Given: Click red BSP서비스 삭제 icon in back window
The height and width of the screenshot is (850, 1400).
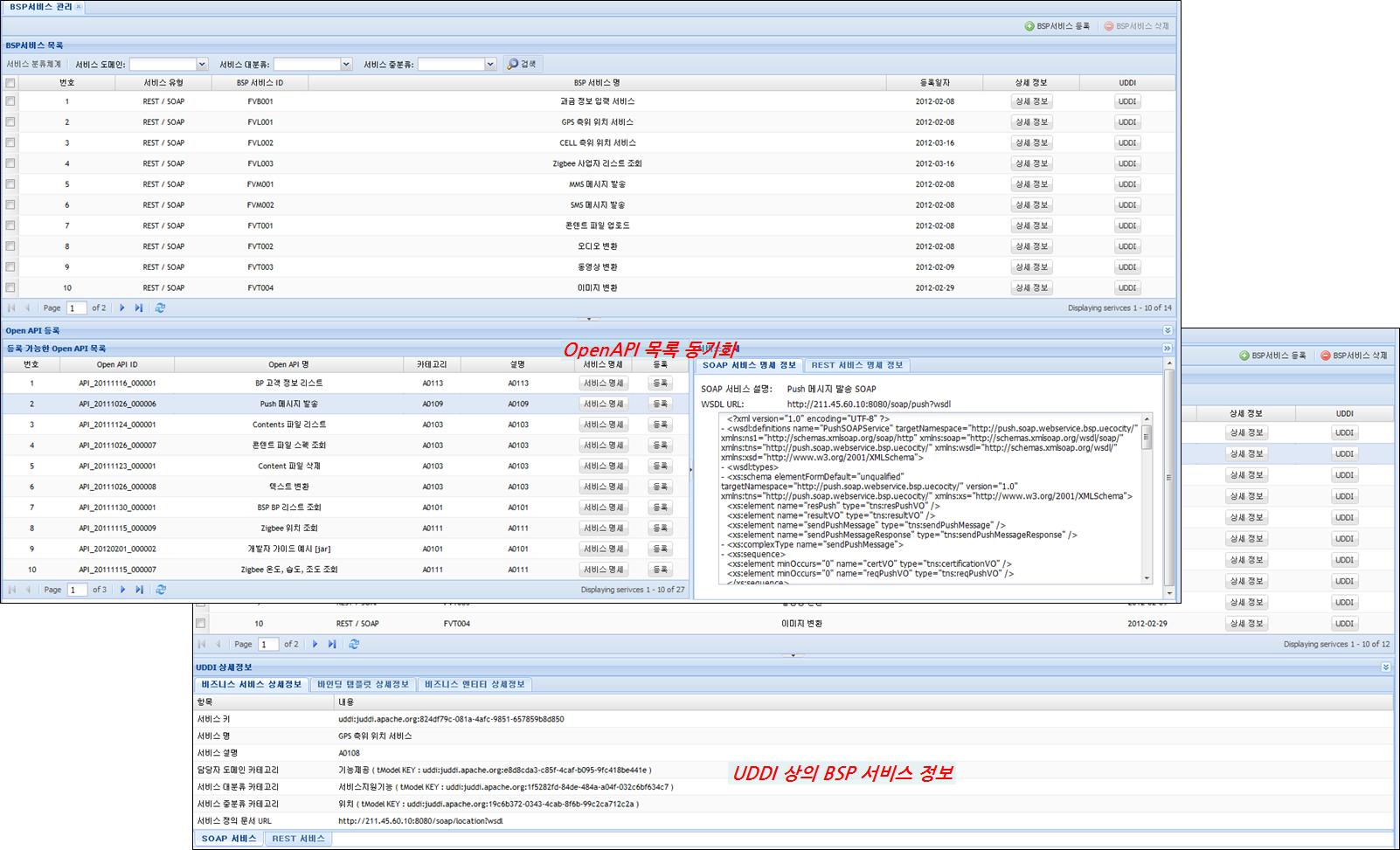Looking at the screenshot, I should [x=1326, y=356].
